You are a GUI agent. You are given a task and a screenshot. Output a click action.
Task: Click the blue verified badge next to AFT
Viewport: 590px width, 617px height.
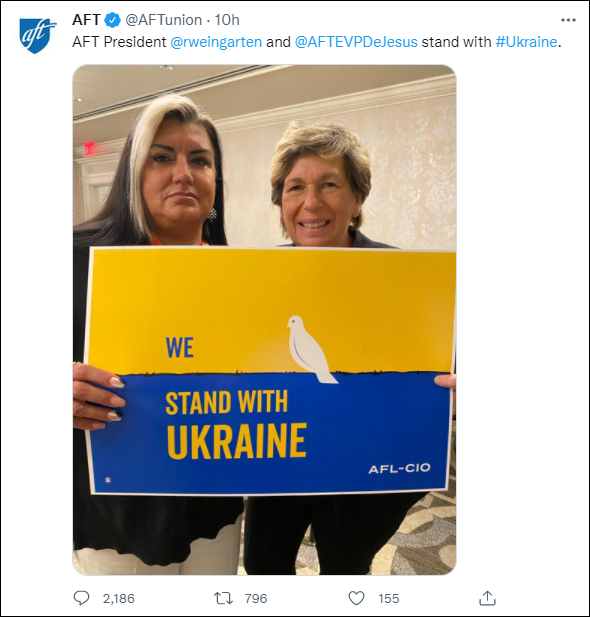(113, 20)
